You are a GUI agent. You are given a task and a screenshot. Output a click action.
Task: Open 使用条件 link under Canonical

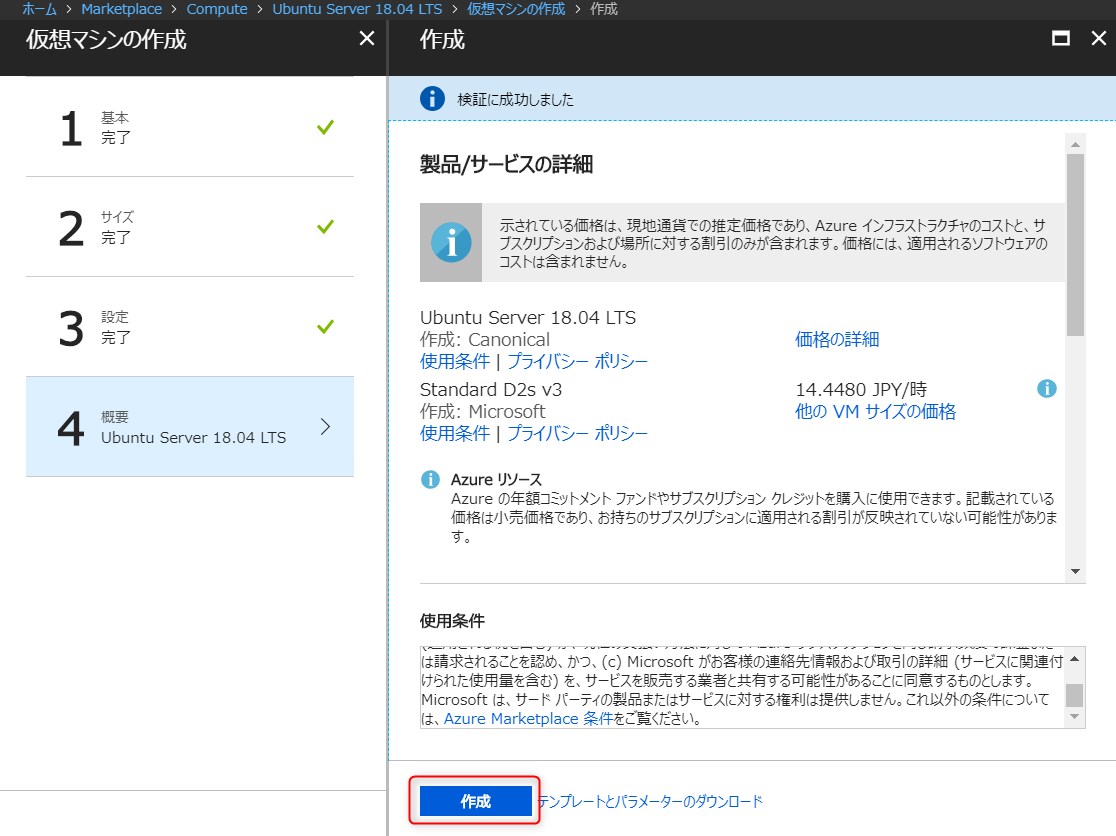455,361
